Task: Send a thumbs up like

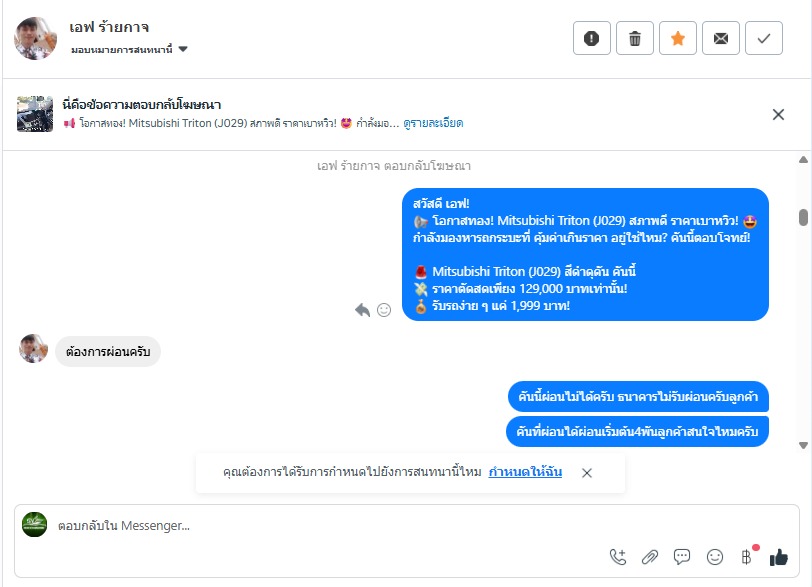Action: (778, 557)
